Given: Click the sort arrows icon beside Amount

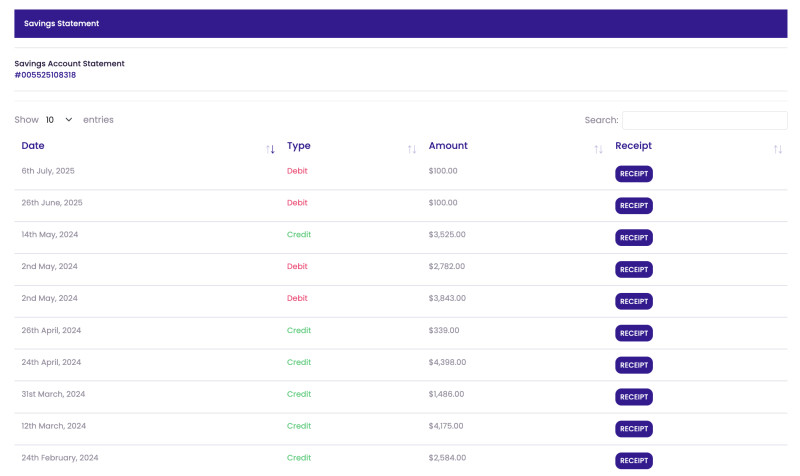Looking at the screenshot, I should 598,149.
